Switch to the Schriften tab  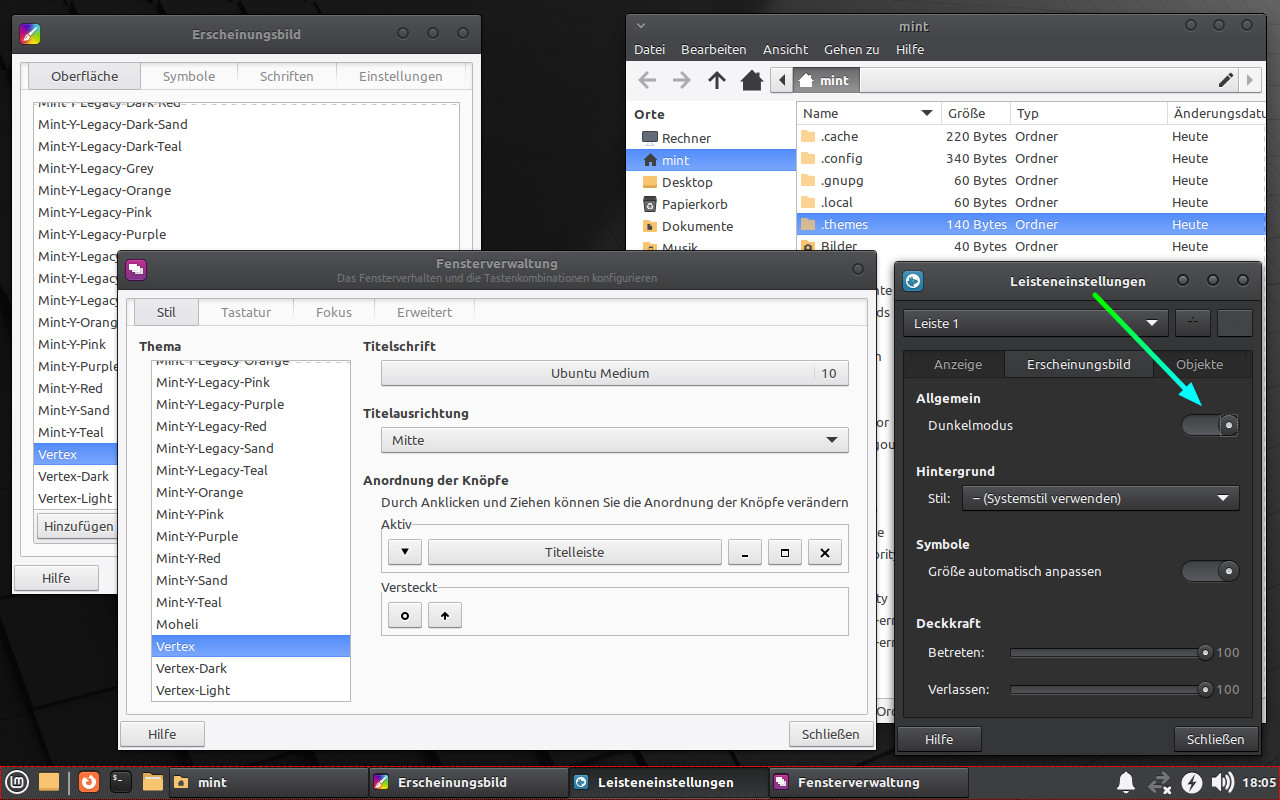[x=286, y=76]
